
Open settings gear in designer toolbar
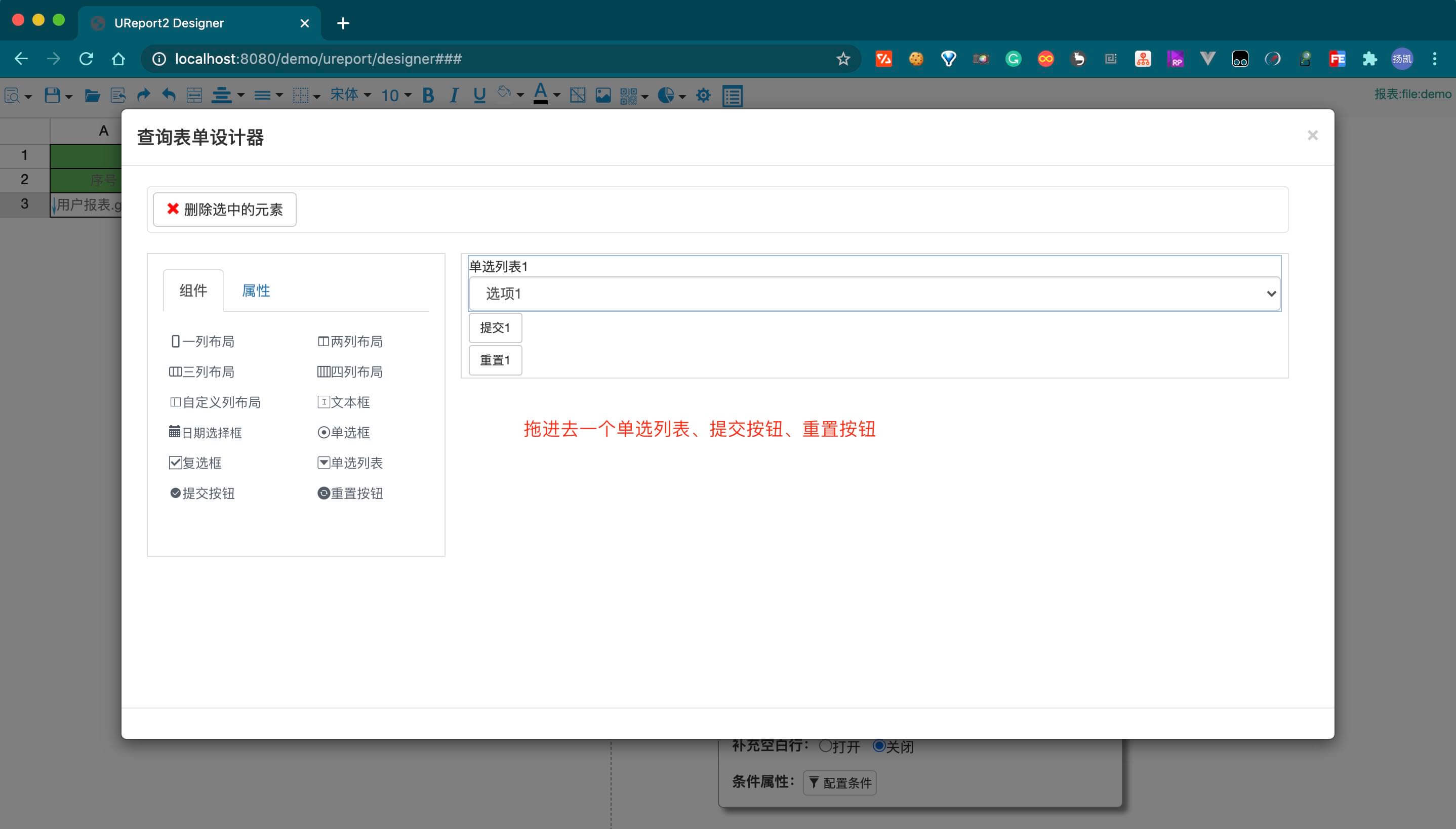[x=703, y=95]
